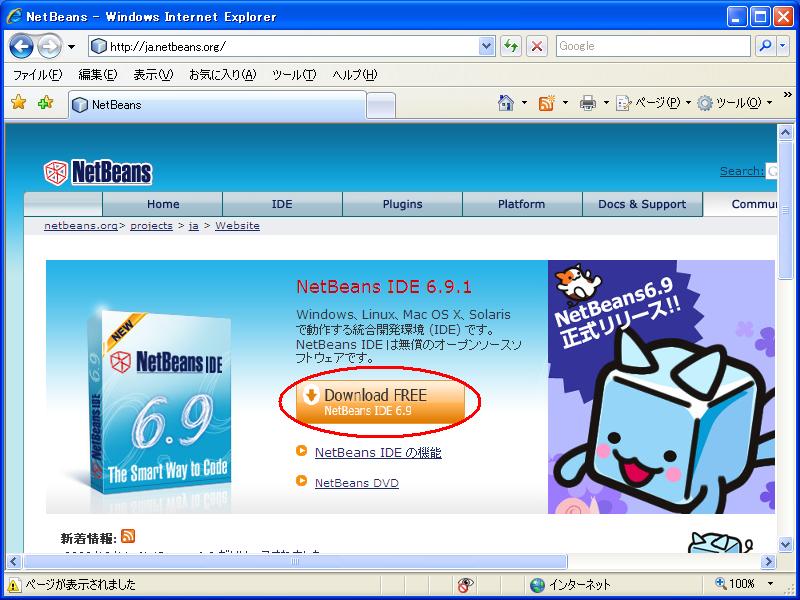Click the Add to Favorites icon

tap(45, 103)
